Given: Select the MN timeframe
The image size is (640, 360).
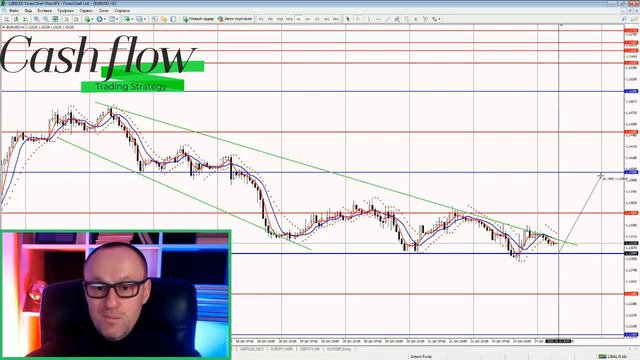Looking at the screenshot, I should 336,19.
